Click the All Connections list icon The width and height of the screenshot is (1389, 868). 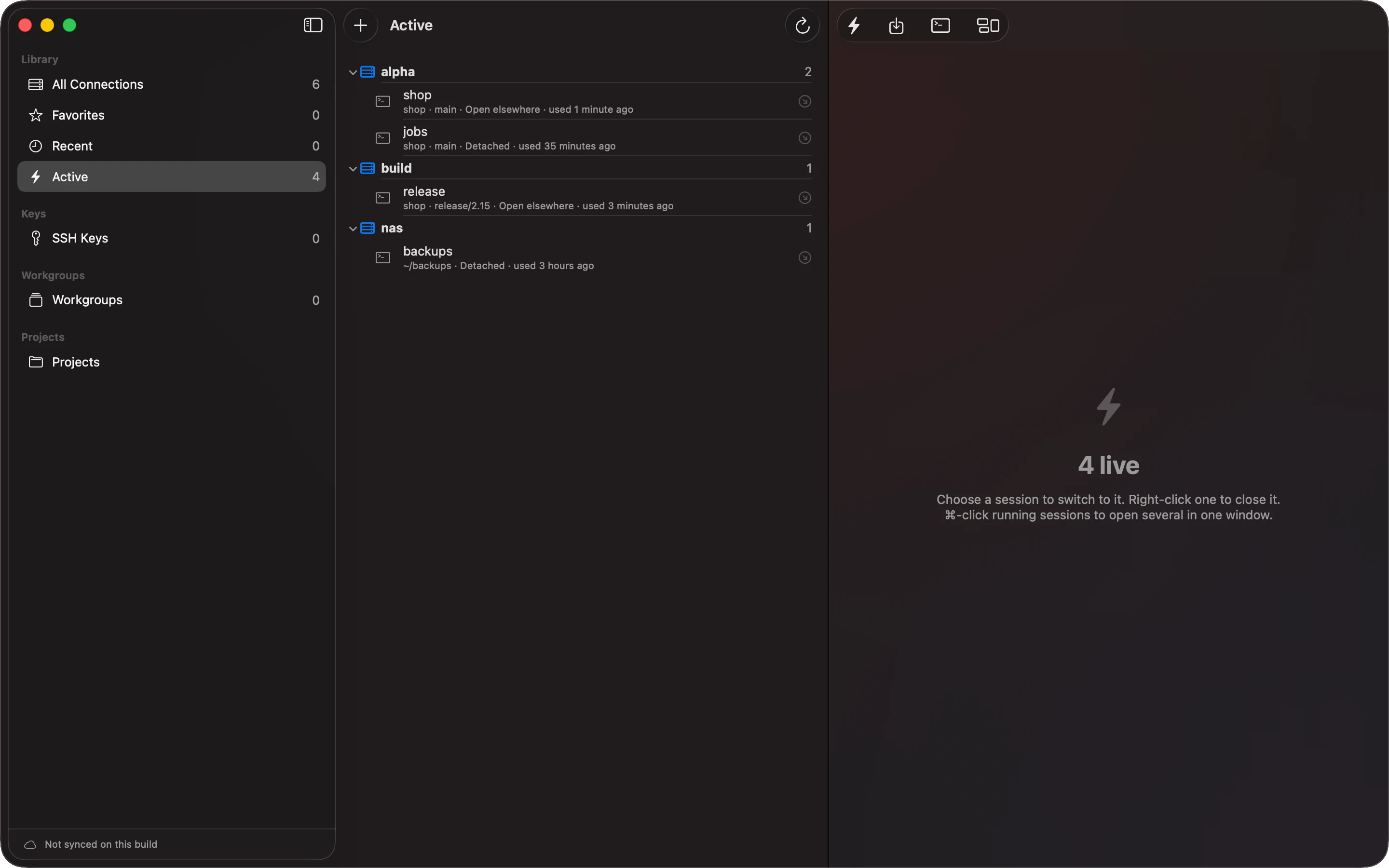(36, 84)
